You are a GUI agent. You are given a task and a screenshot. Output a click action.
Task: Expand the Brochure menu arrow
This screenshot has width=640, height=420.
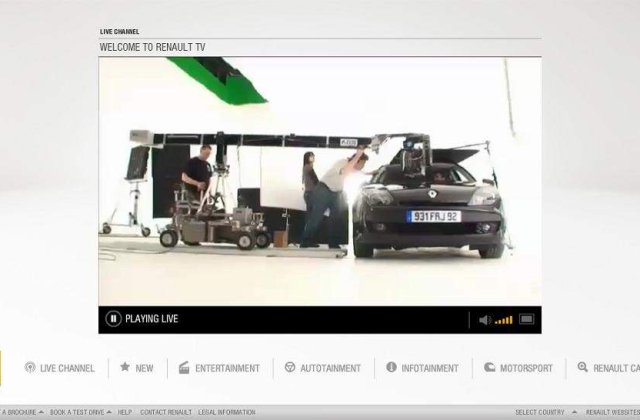pos(41,412)
